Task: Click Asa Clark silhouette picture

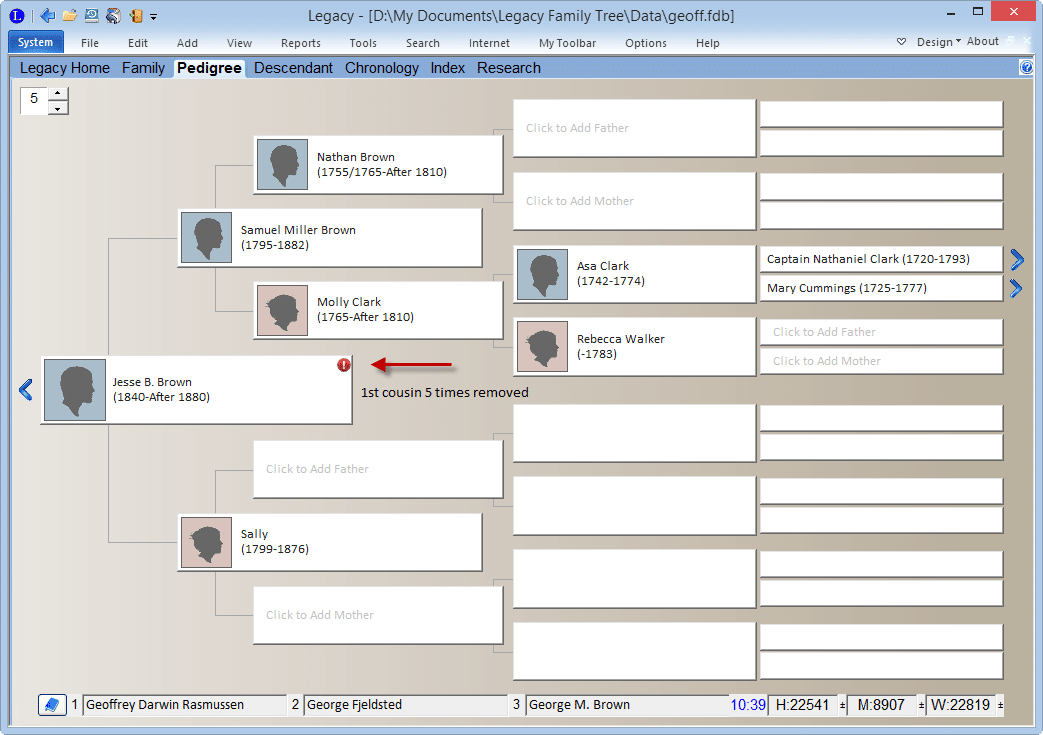Action: 542,274
